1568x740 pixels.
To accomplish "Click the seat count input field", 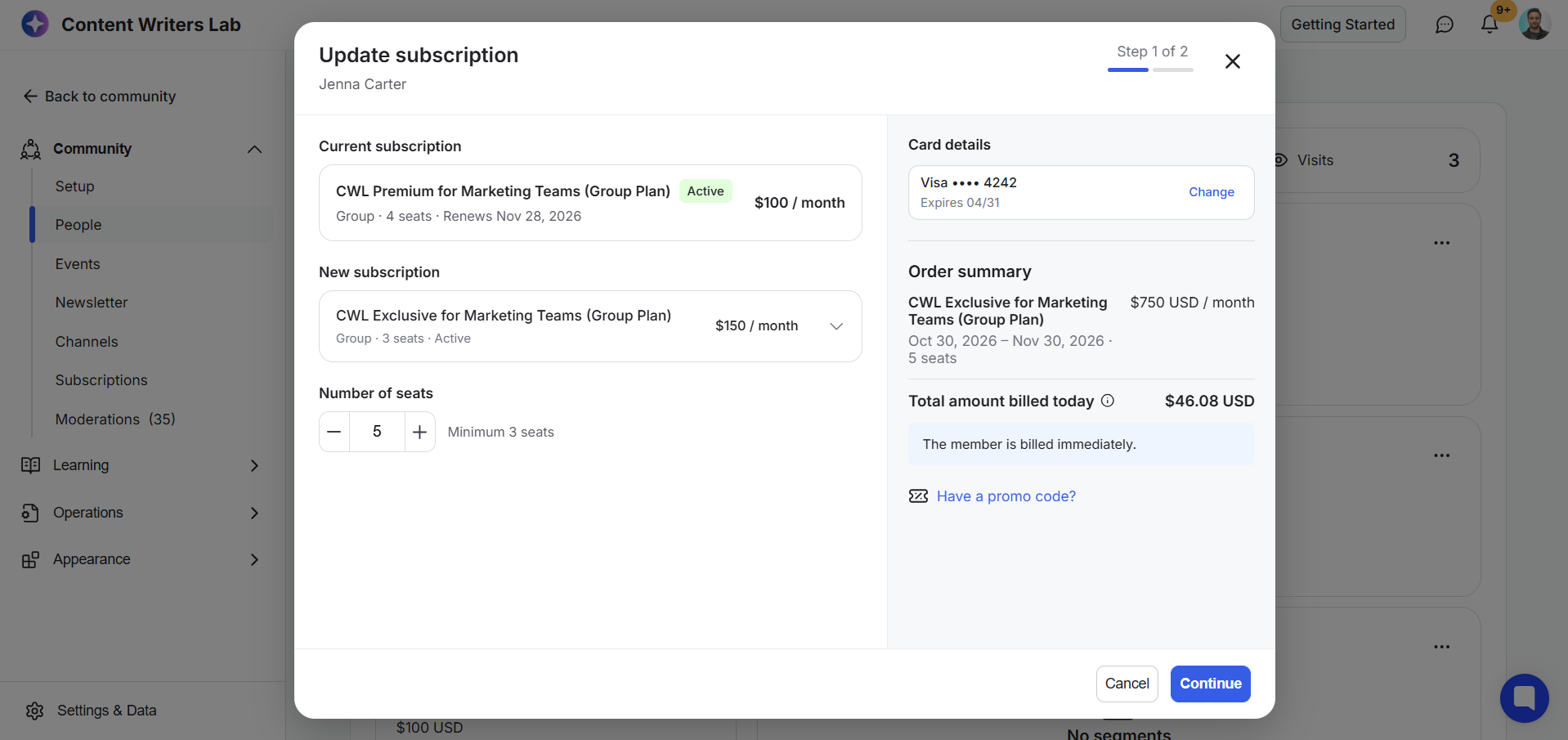I will tap(377, 432).
